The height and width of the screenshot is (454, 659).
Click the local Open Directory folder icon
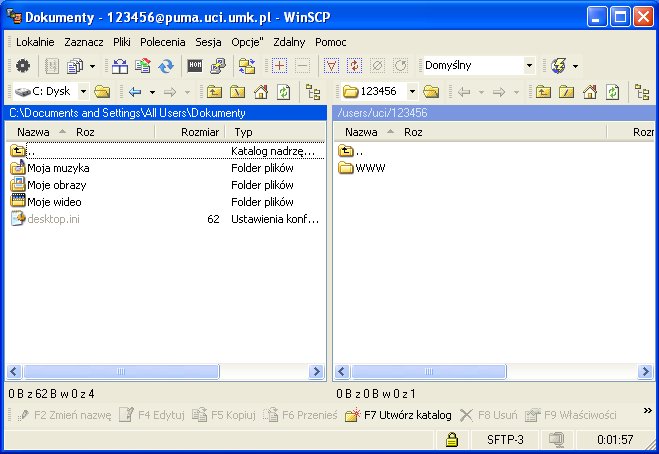[102, 92]
